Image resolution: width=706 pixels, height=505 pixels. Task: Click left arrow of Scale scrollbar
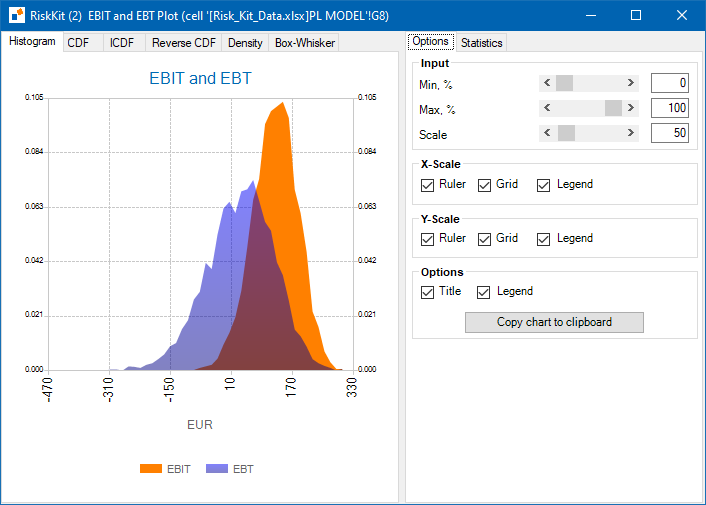pos(547,133)
